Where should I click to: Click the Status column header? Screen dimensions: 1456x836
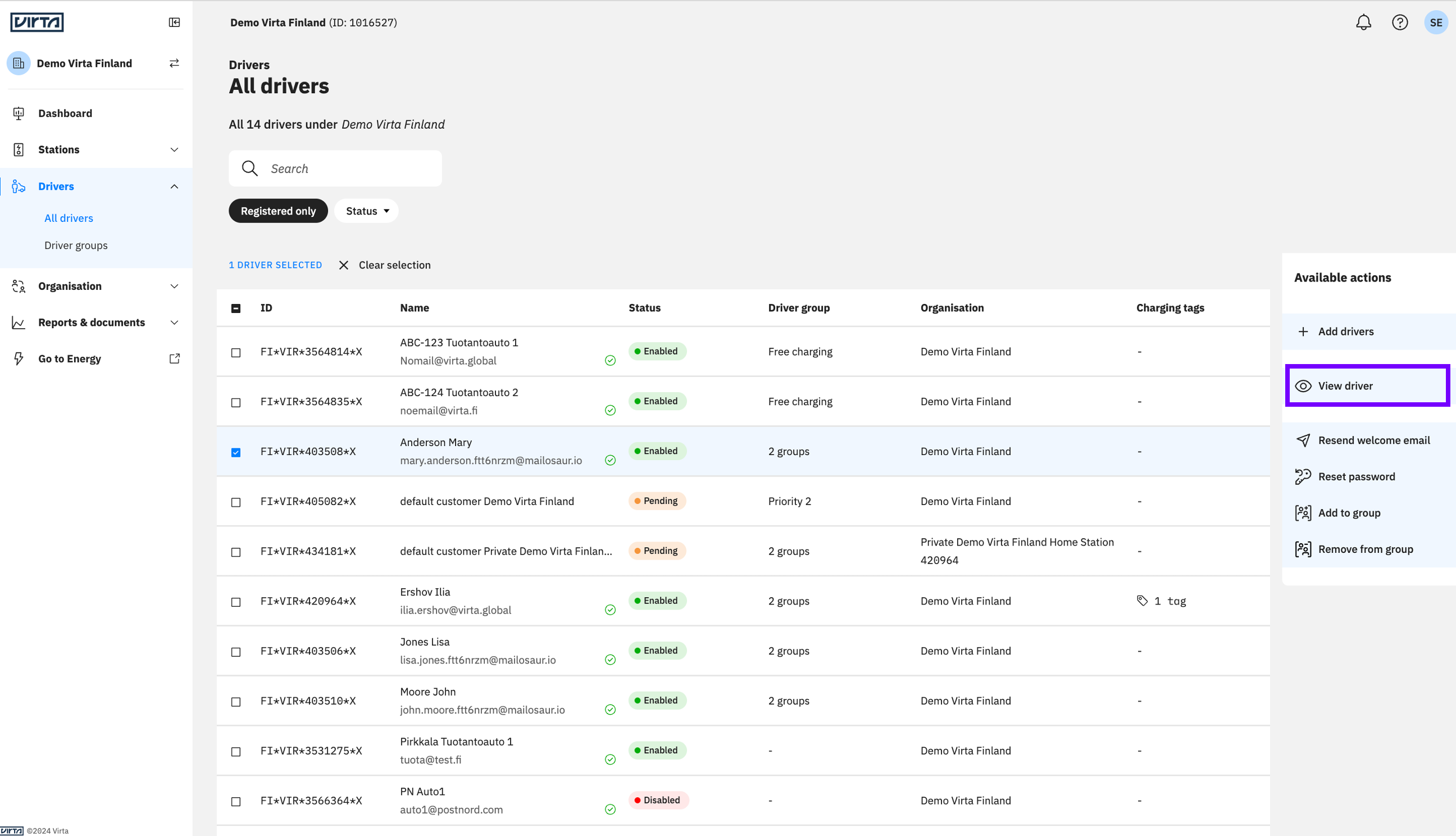pyautogui.click(x=644, y=308)
